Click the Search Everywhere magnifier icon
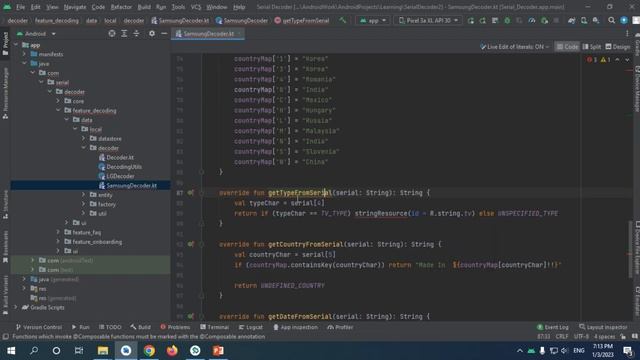The image size is (640, 360). pos(611,20)
